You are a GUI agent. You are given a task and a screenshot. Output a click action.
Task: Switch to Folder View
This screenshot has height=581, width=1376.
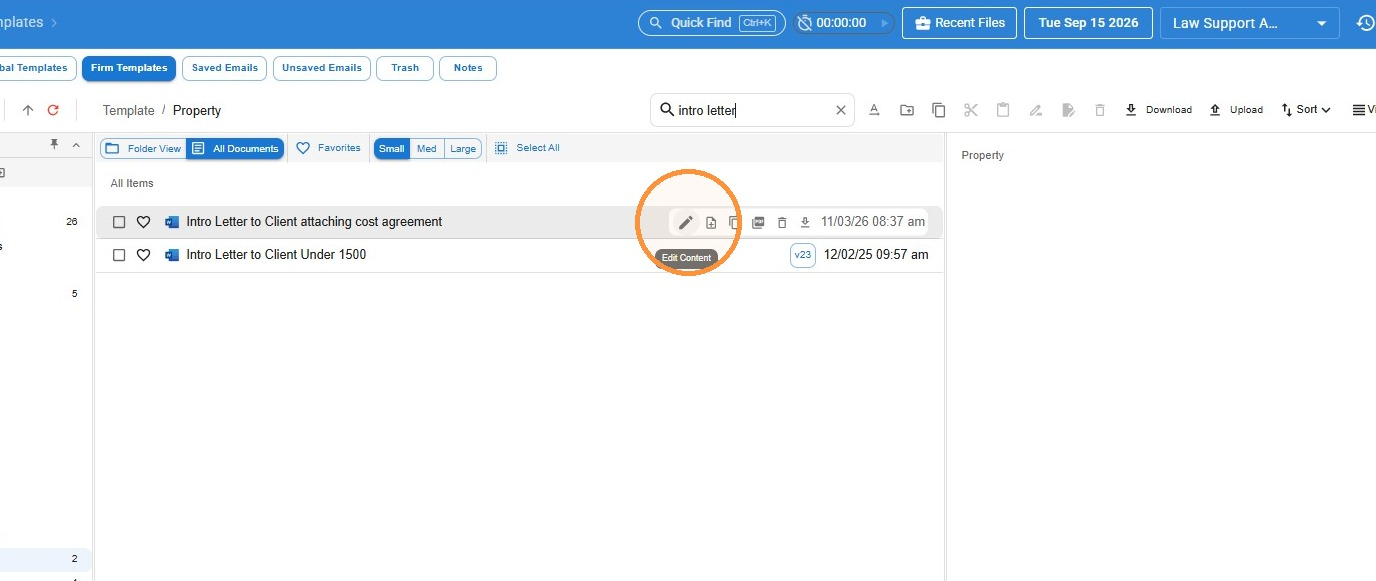[x=144, y=148]
